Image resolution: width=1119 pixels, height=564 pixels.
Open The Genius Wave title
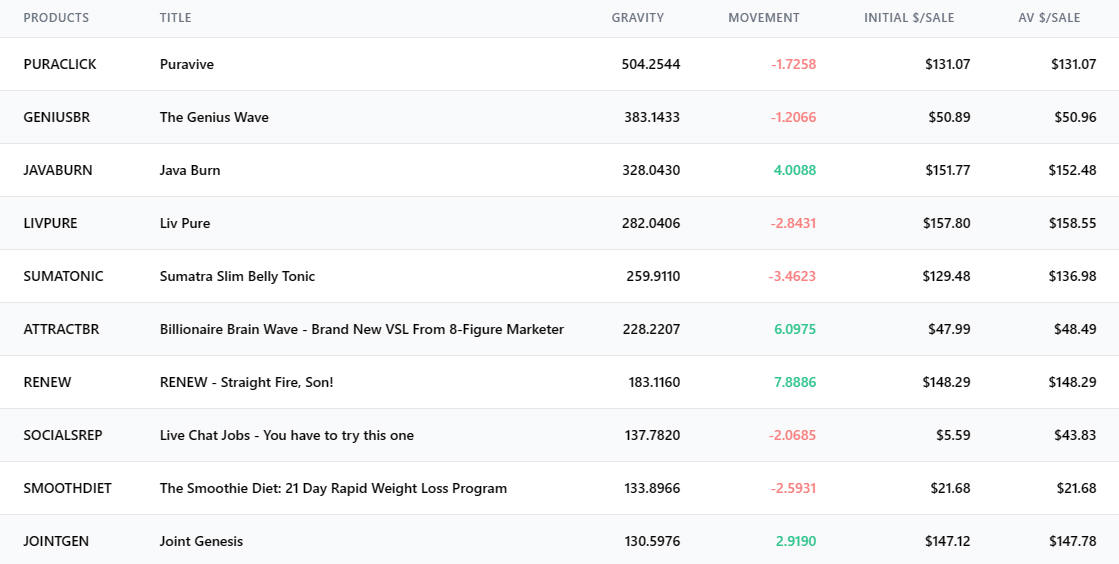214,117
